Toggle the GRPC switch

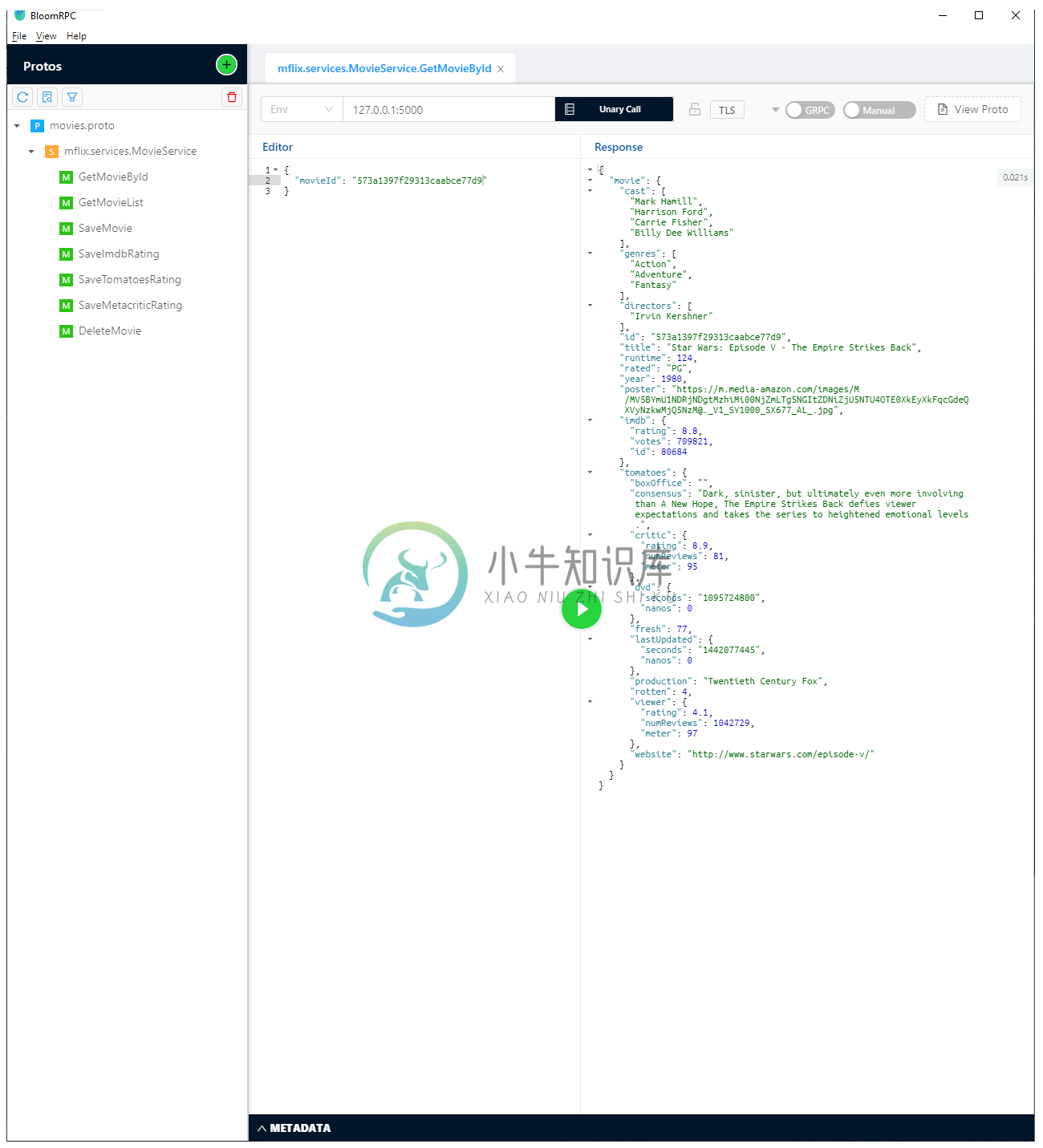click(810, 110)
